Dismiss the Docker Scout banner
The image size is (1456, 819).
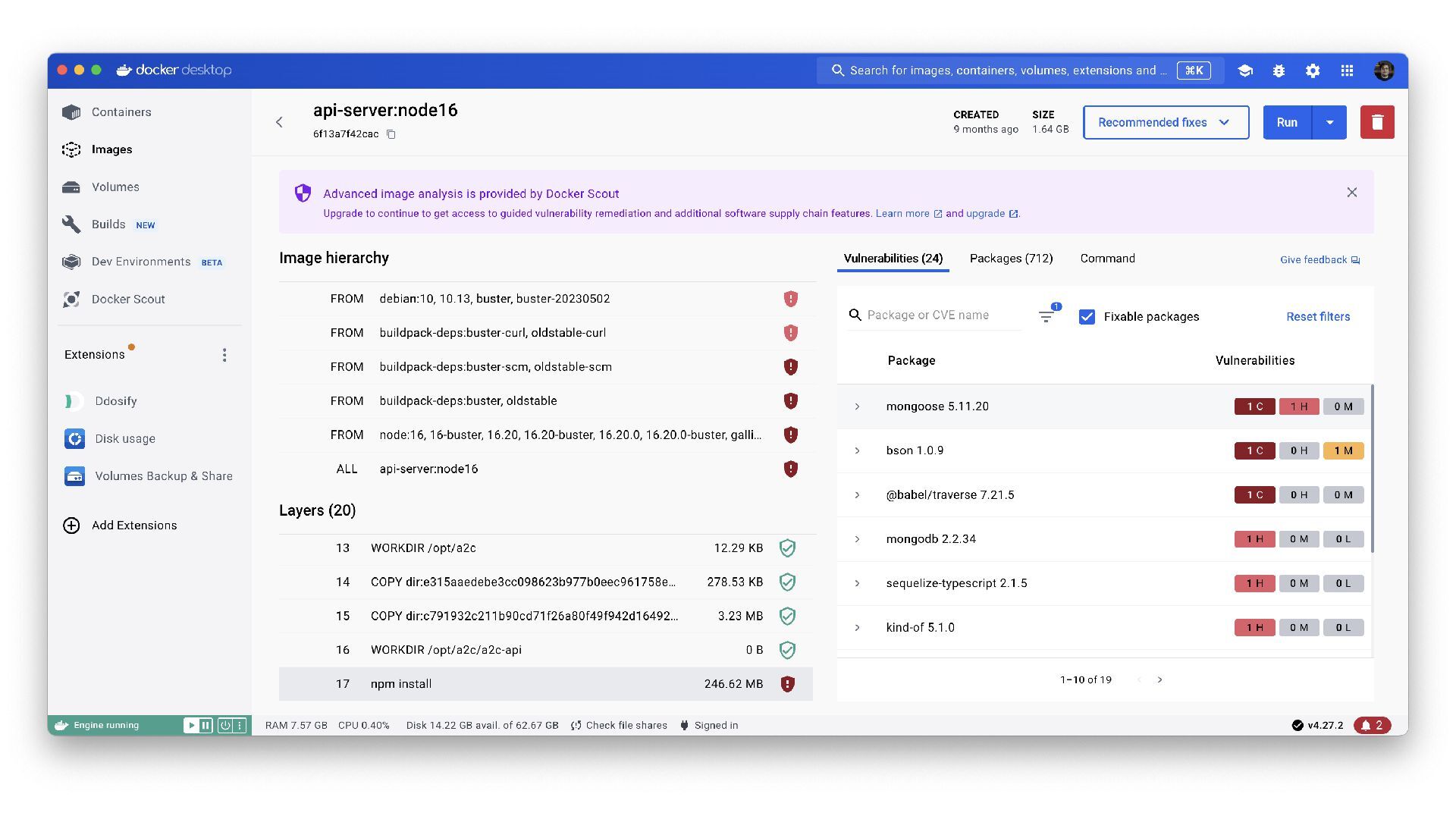(1352, 193)
